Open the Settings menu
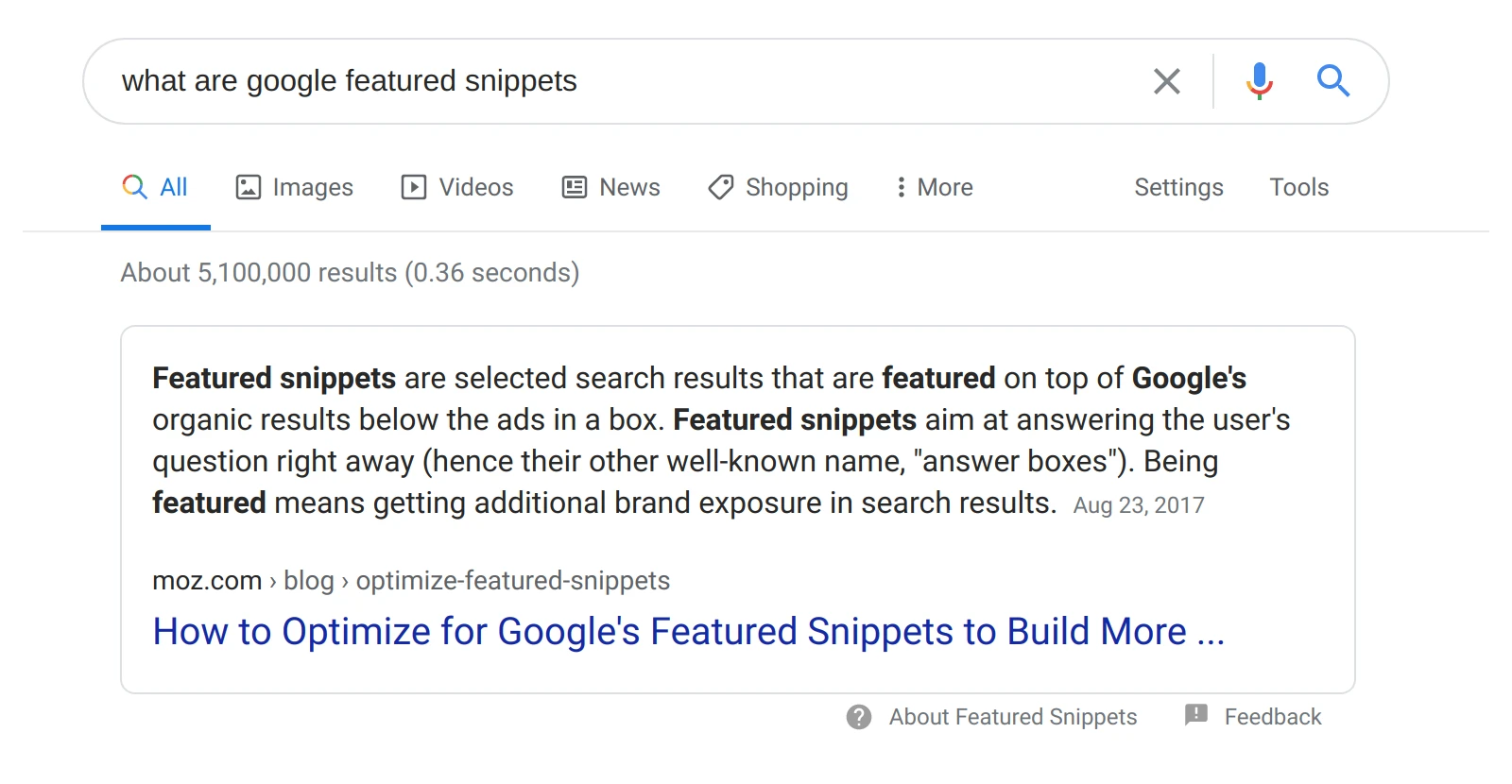This screenshot has width=1512, height=784. click(1178, 187)
